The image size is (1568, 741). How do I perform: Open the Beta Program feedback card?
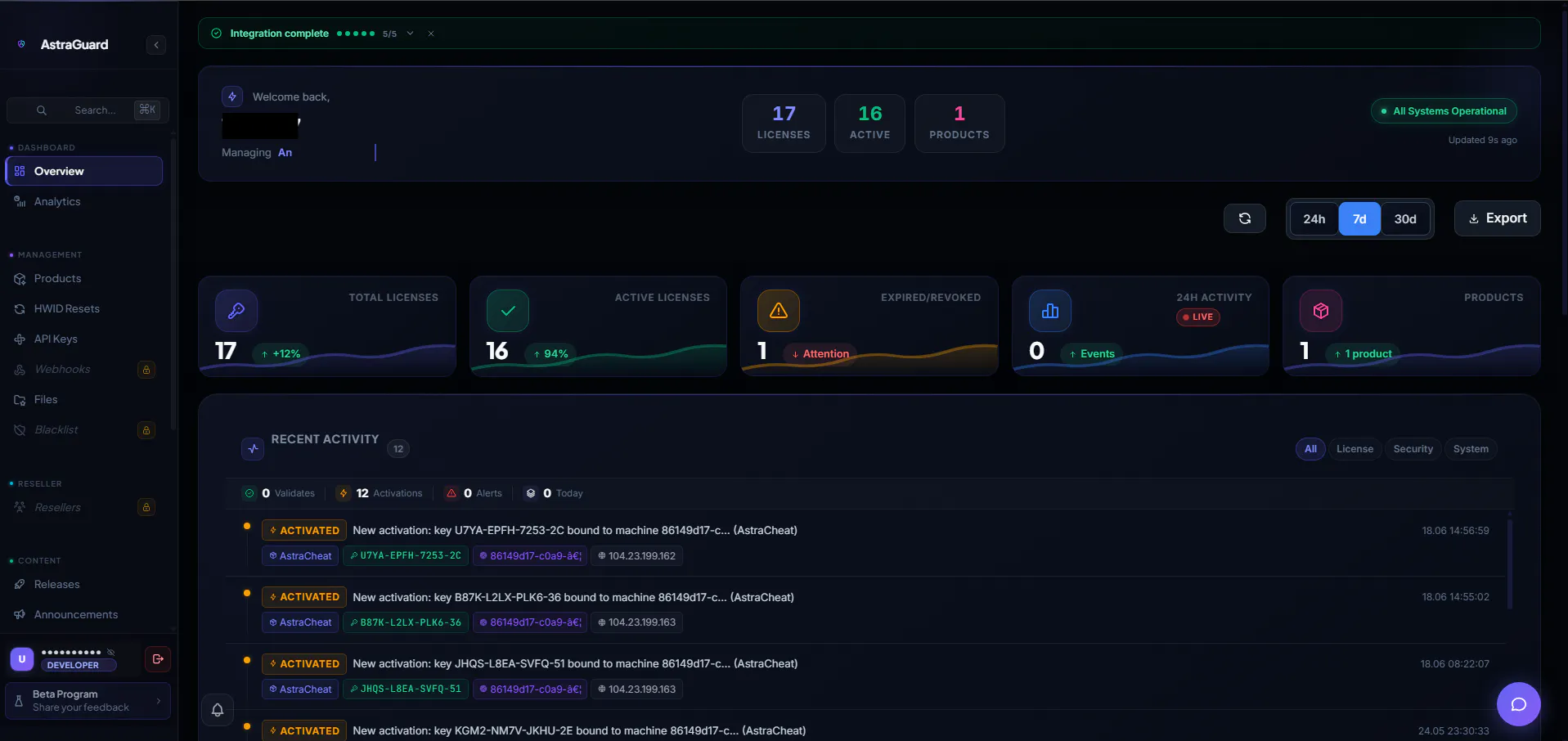click(88, 701)
